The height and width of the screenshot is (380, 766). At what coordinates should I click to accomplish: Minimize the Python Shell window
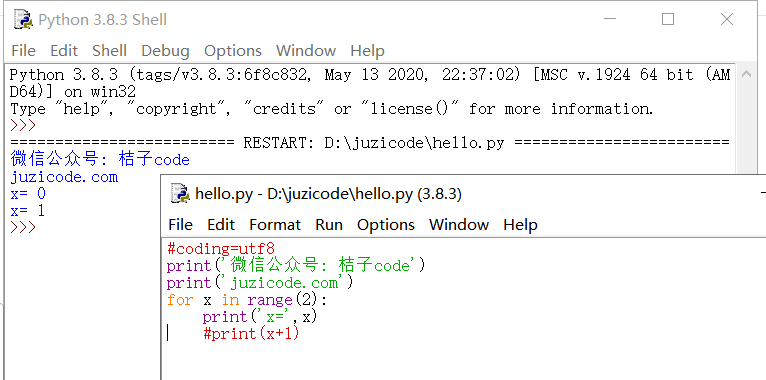pyautogui.click(x=609, y=20)
